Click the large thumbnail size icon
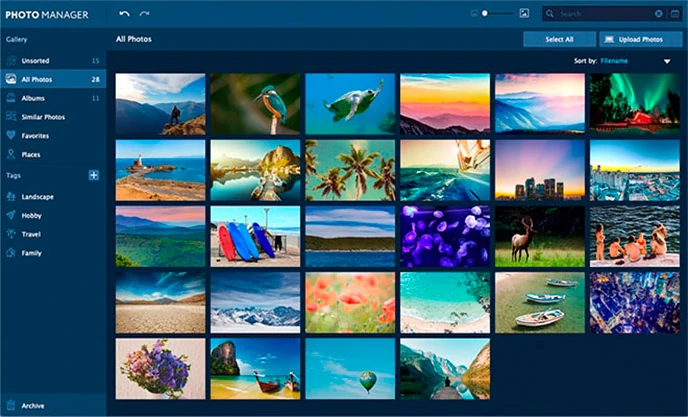The image size is (688, 417). tap(524, 14)
